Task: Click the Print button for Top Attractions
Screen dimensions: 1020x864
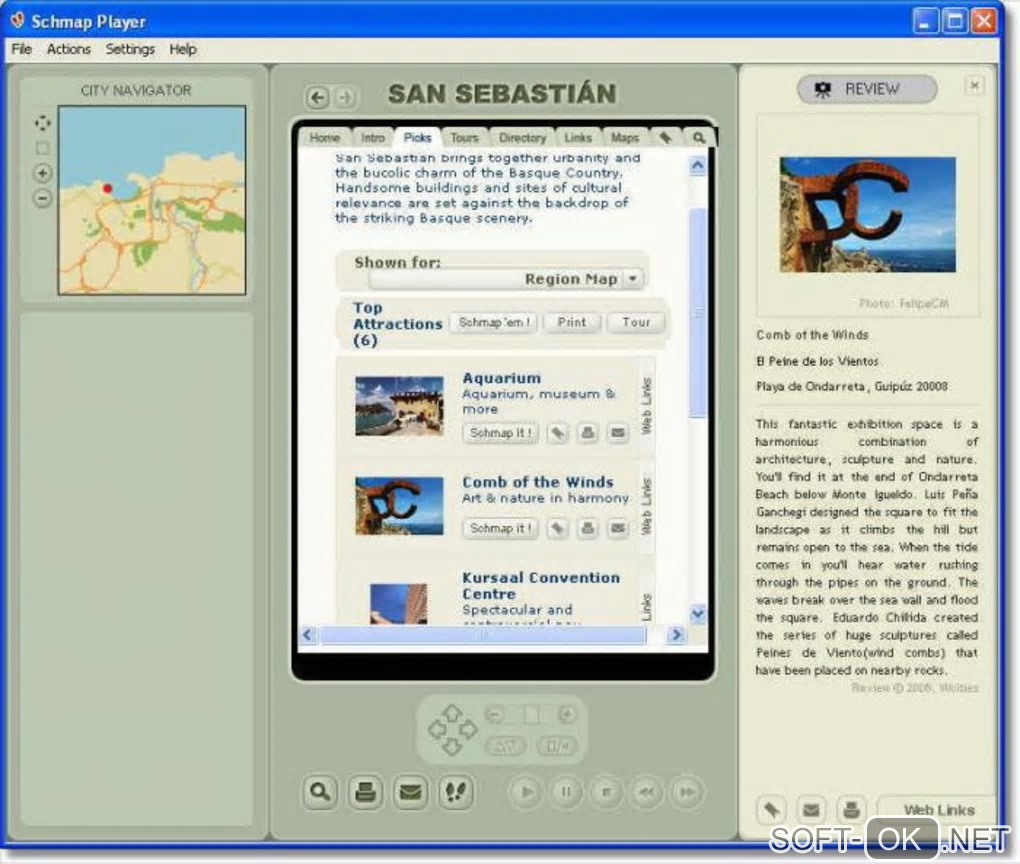Action: click(x=572, y=323)
